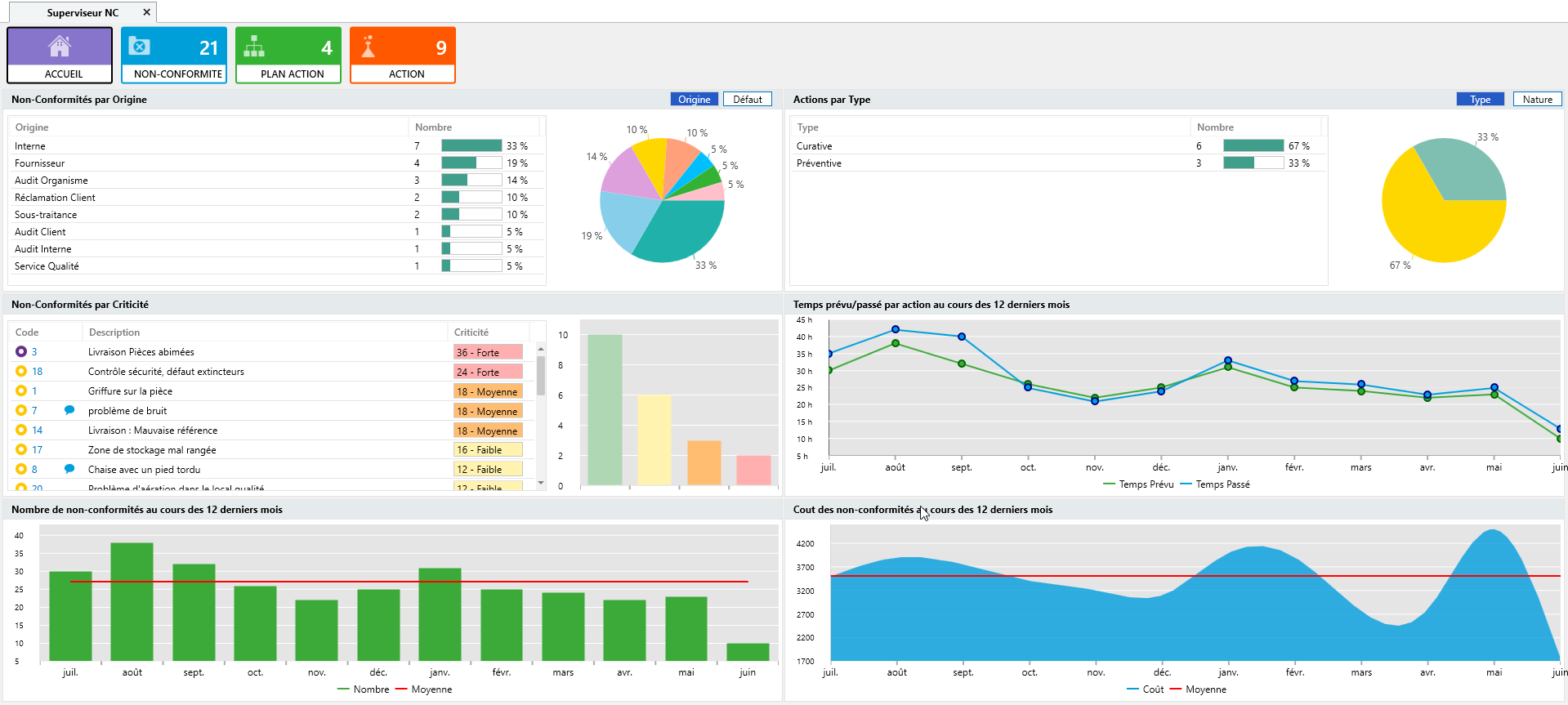Screen dimensions: 1568x705
Task: Click the status circle icon for code 8
Action: click(21, 469)
